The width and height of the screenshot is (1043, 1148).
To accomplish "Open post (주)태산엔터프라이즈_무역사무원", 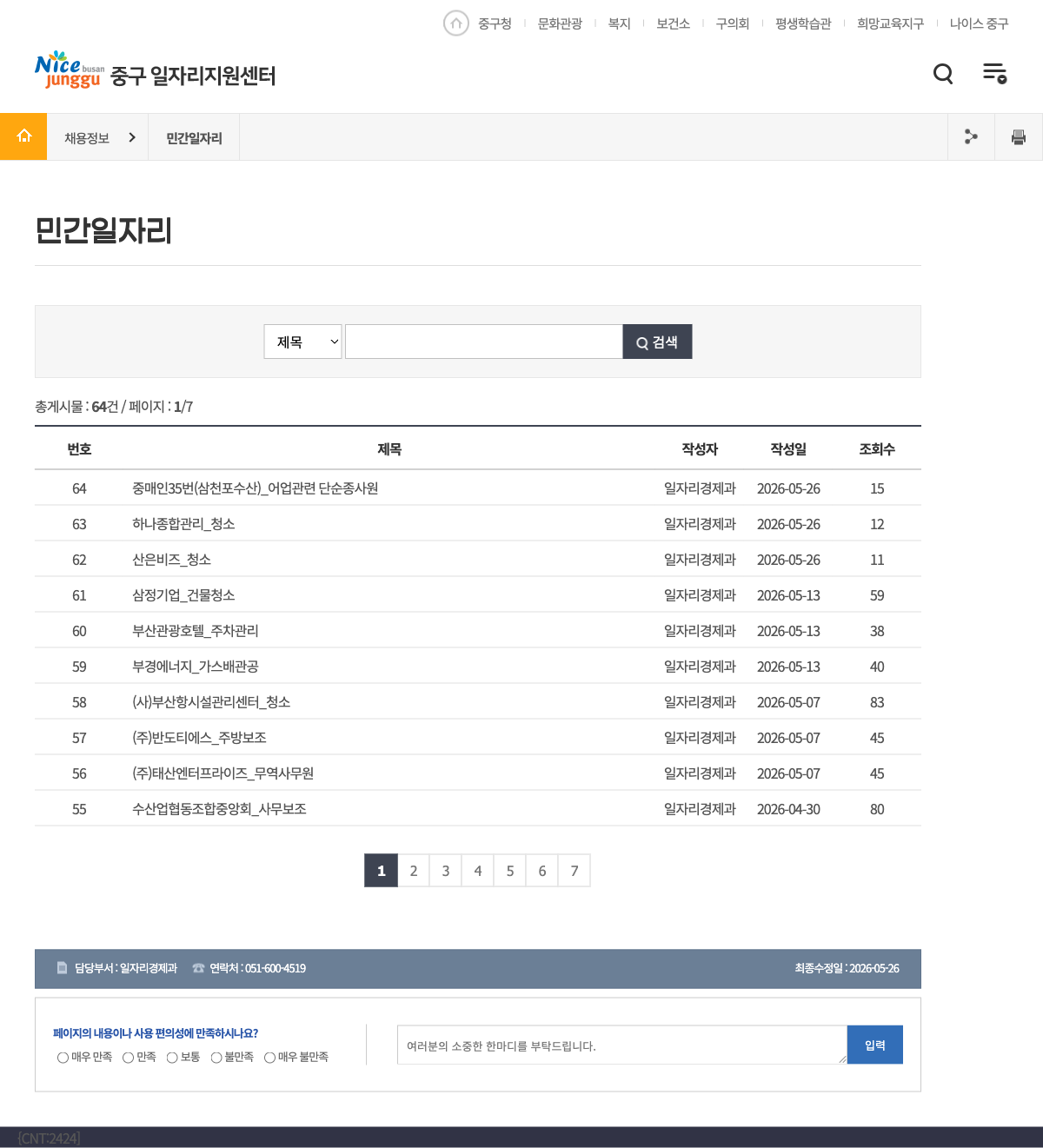I will (223, 773).
